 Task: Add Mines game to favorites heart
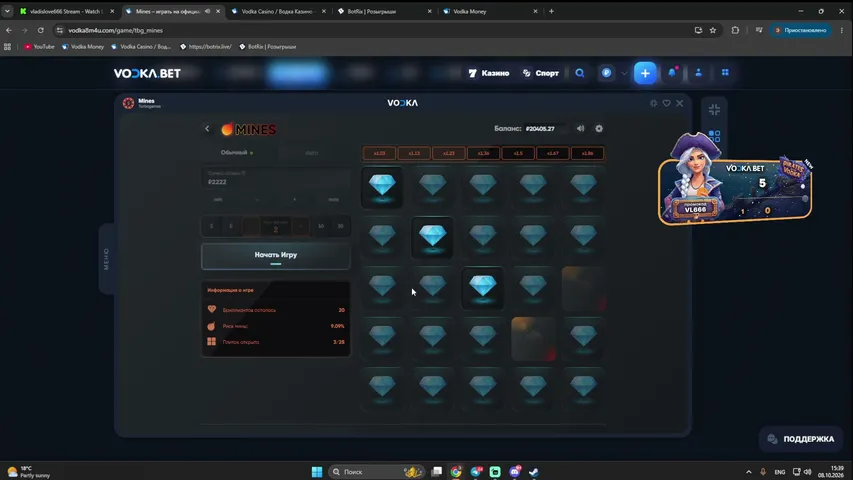666,103
